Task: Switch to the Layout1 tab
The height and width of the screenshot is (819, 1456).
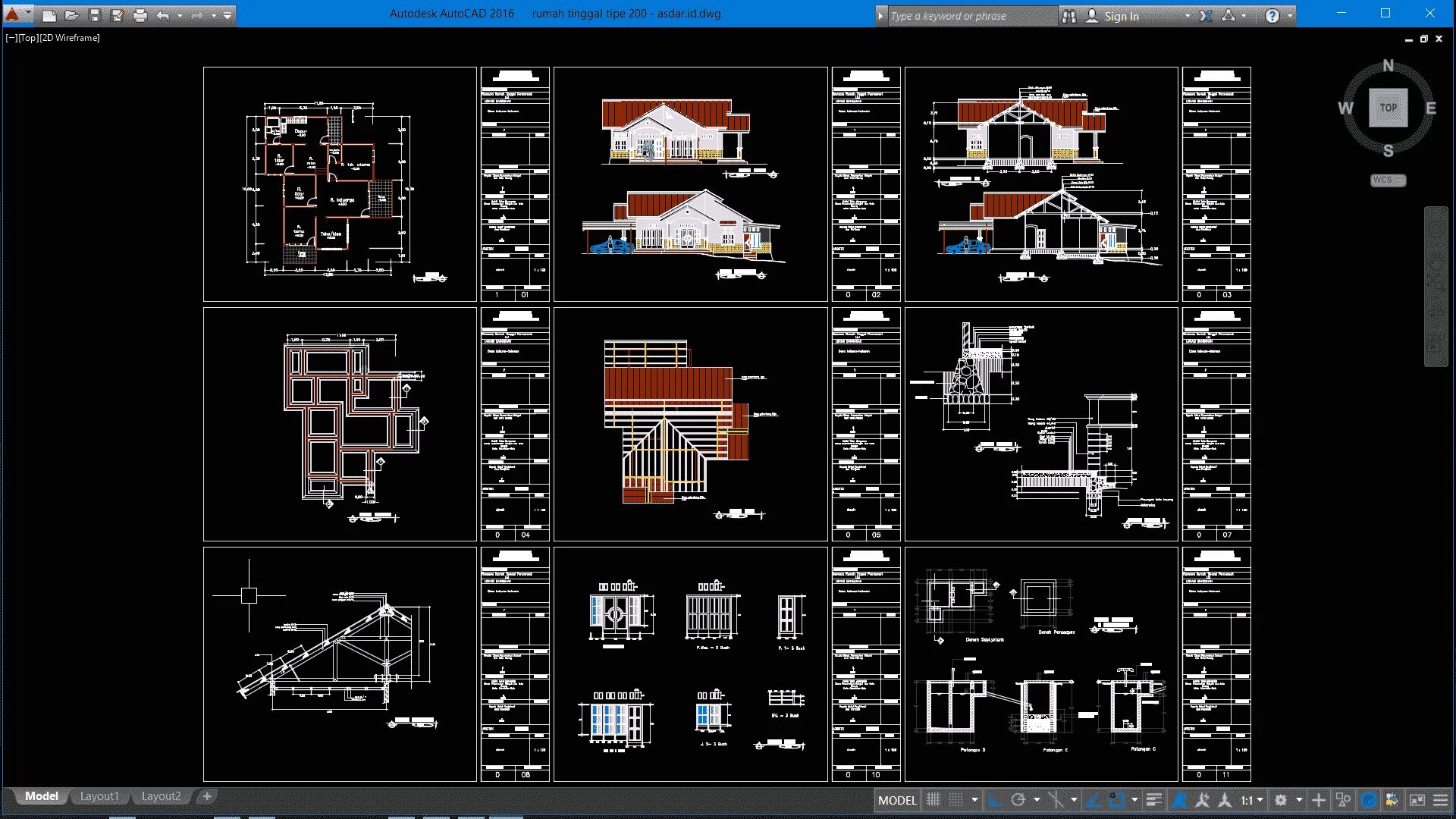Action: click(99, 796)
